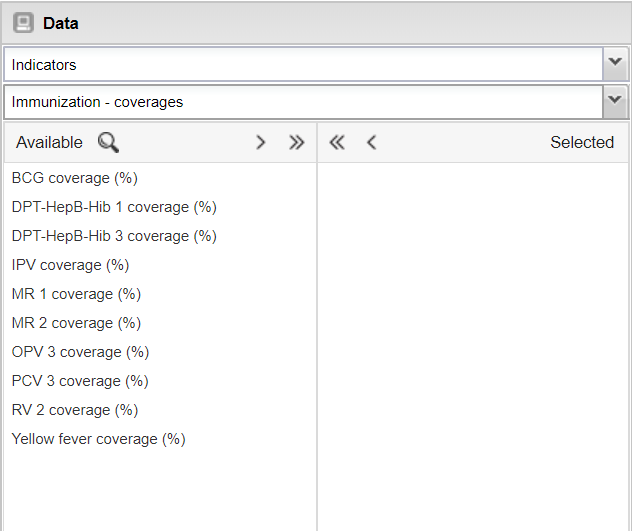Choose MR 2 coverage (%) indicator

[76, 323]
